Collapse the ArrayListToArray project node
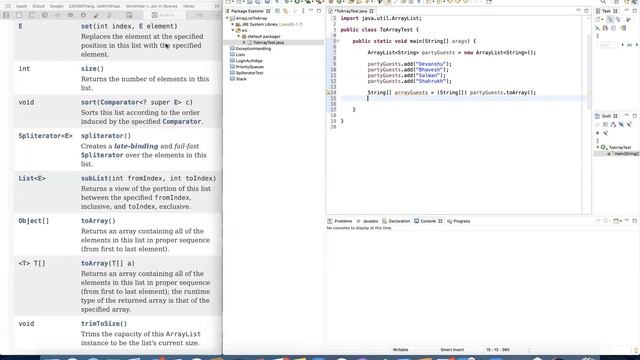This screenshot has width=640, height=360. [x=227, y=18]
